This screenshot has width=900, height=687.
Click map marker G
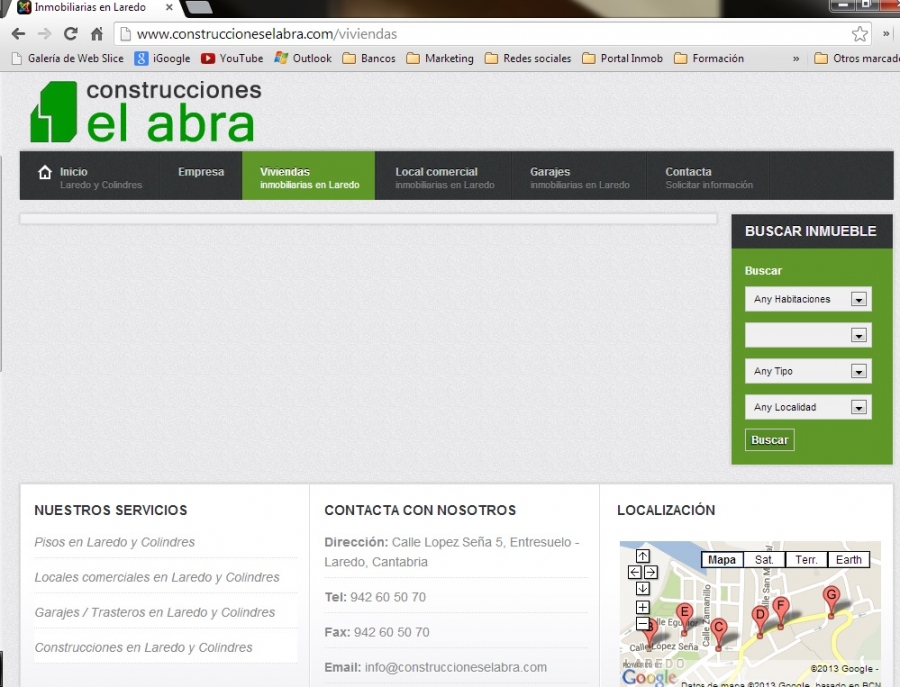pos(831,599)
